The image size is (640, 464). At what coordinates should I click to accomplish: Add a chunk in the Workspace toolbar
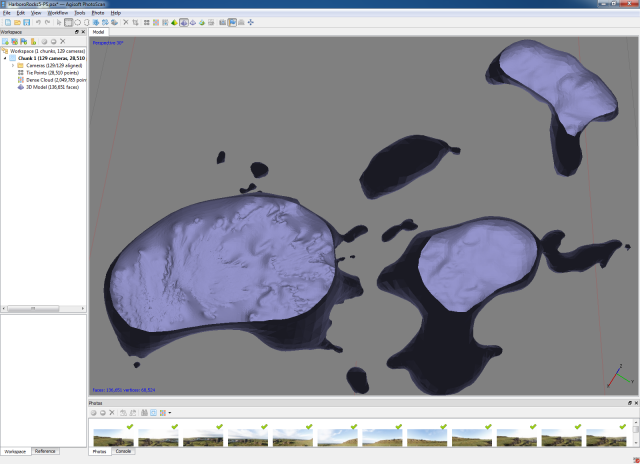point(5,41)
